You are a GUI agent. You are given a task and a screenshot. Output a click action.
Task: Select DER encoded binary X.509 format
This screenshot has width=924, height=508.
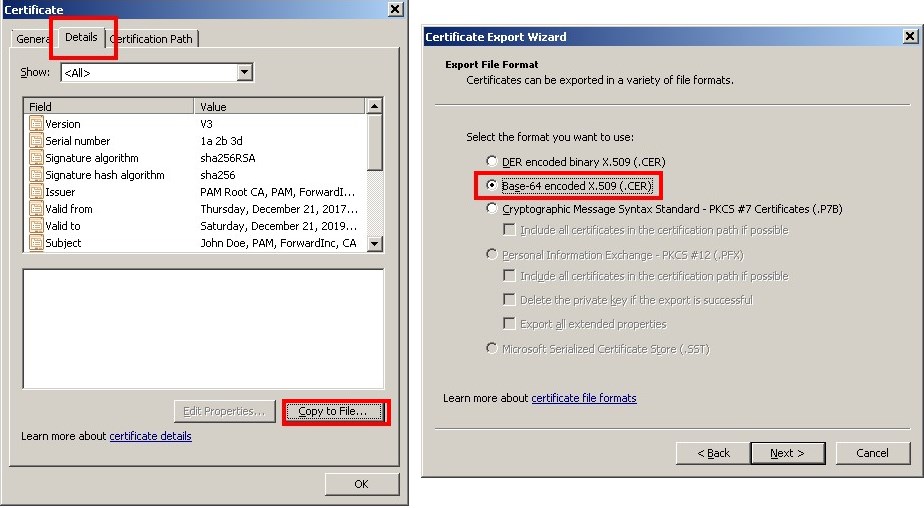pos(491,161)
